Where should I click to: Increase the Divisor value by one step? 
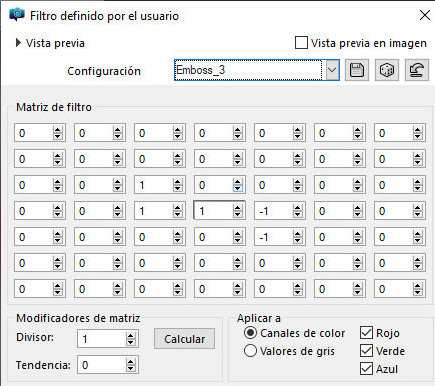click(131, 336)
